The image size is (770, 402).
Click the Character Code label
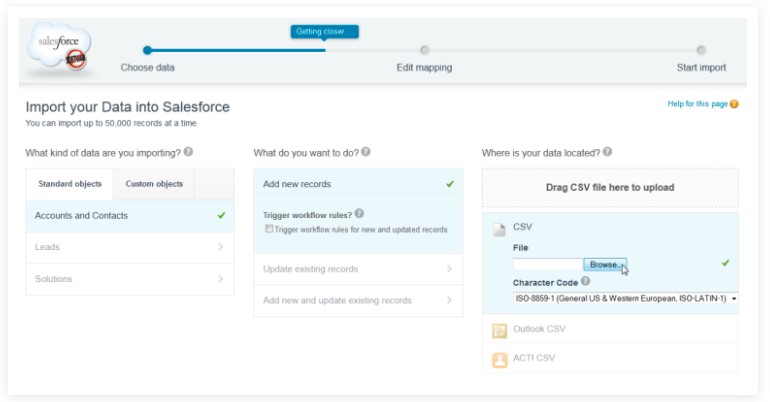545,283
